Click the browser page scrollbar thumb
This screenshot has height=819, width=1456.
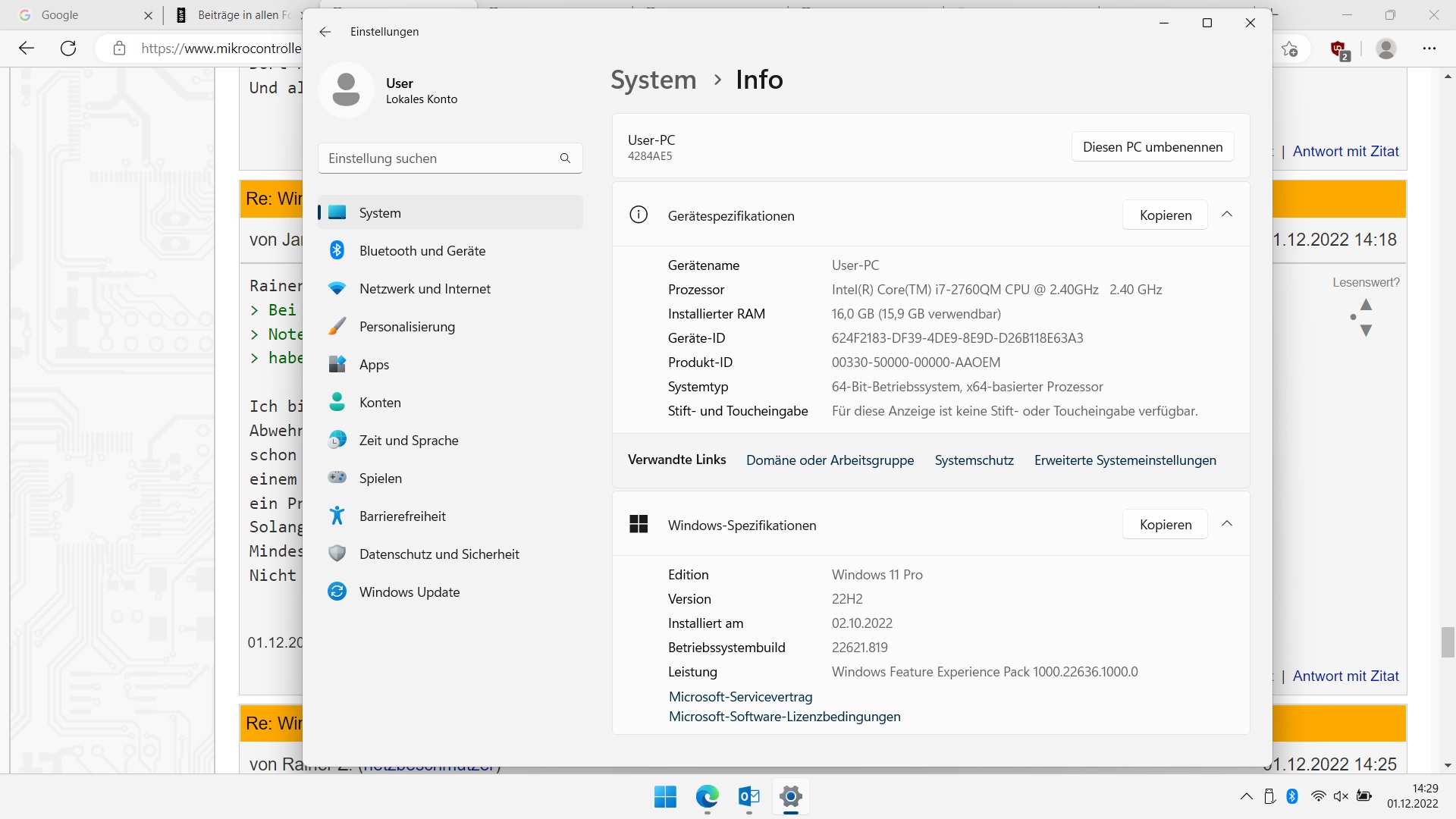[1448, 642]
